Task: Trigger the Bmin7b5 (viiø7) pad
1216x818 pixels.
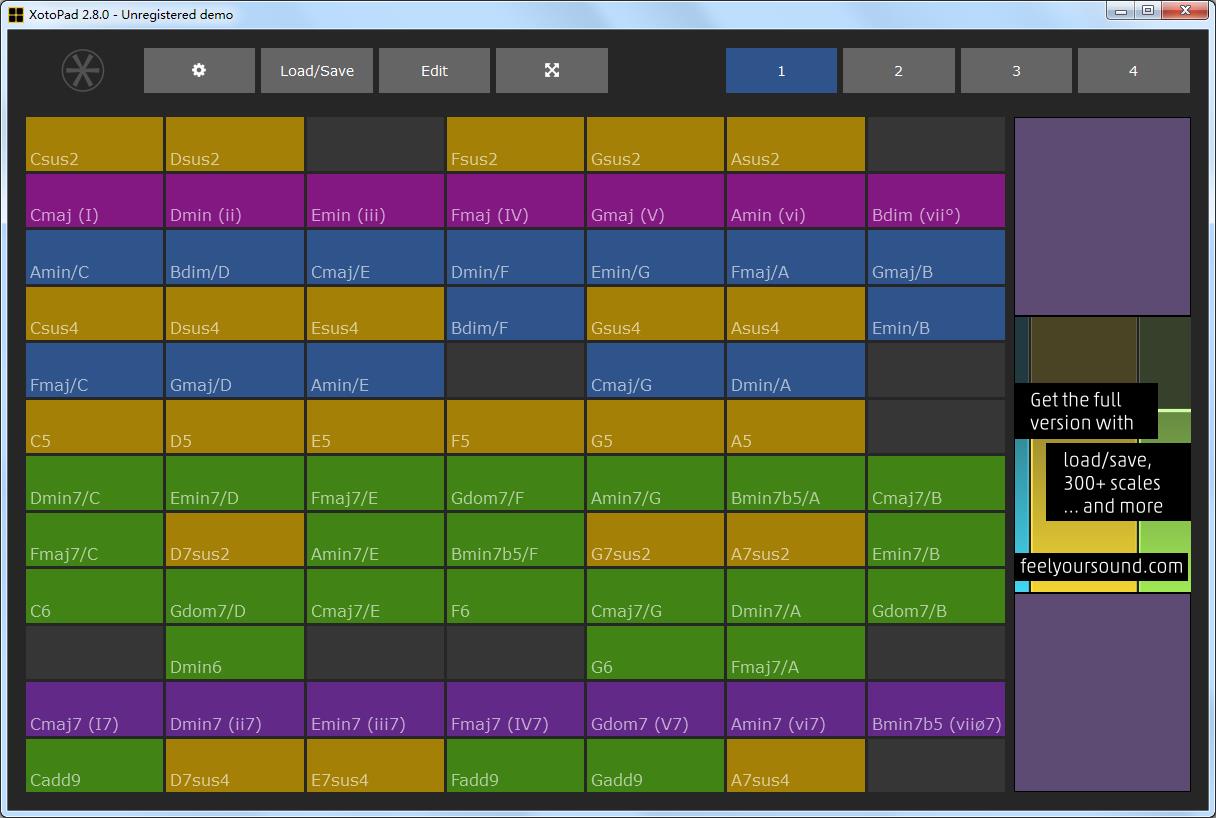Action: pos(936,710)
